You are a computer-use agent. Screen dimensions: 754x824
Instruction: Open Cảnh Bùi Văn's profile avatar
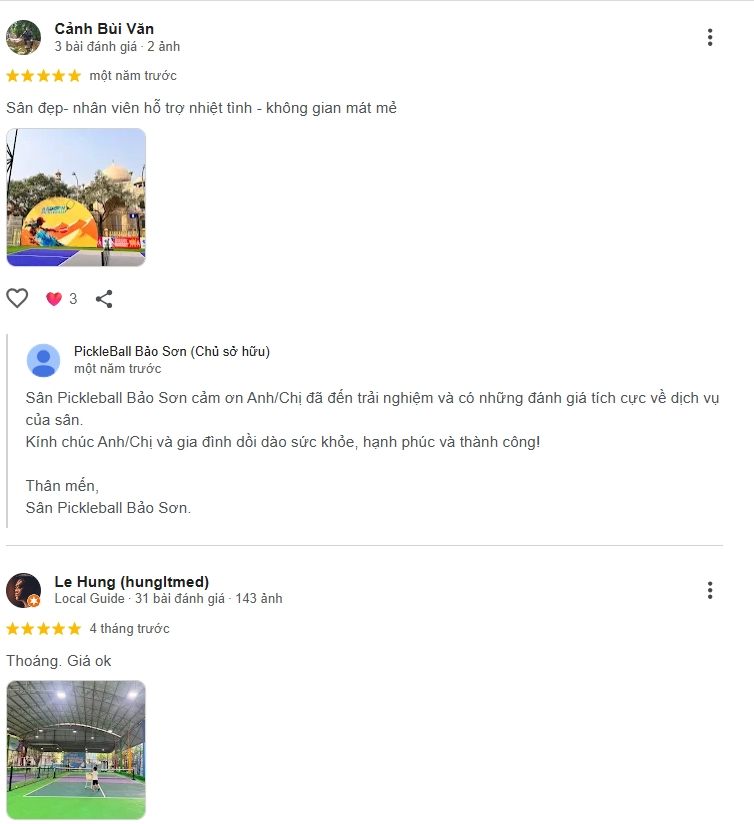(23, 37)
